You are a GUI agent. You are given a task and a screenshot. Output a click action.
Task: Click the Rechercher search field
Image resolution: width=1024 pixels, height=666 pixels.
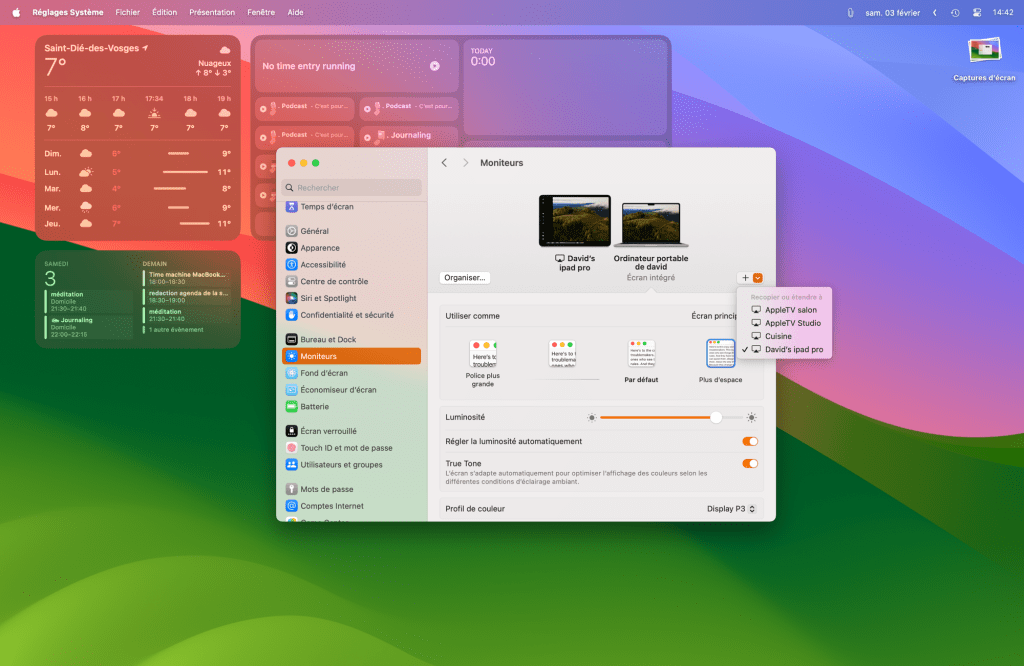click(x=352, y=188)
